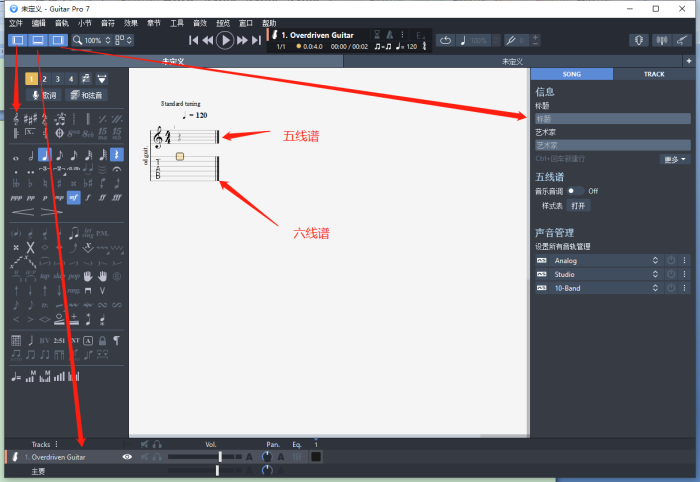Apply the trill tr. effect
700x482 pixels.
[45, 305]
